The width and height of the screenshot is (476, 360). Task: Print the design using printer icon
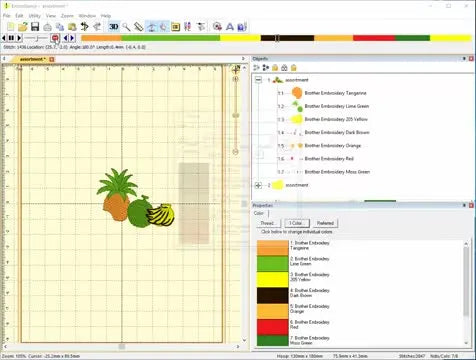tap(47, 27)
